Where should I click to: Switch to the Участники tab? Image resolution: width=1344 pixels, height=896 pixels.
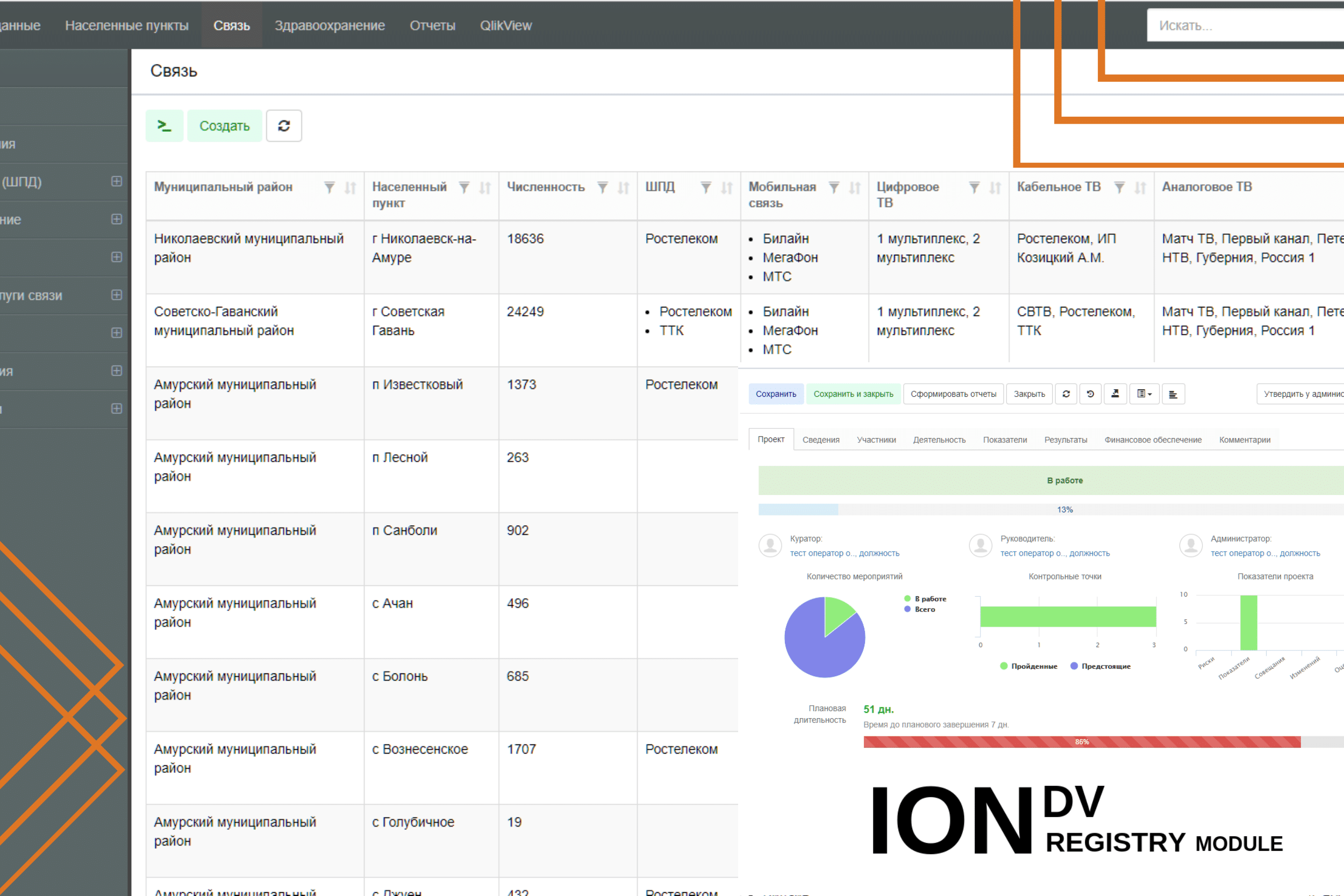click(x=876, y=440)
